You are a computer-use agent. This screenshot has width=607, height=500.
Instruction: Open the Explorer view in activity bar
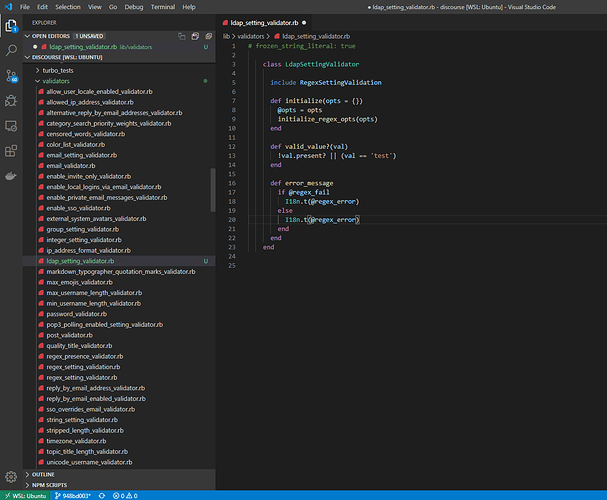coord(11,26)
